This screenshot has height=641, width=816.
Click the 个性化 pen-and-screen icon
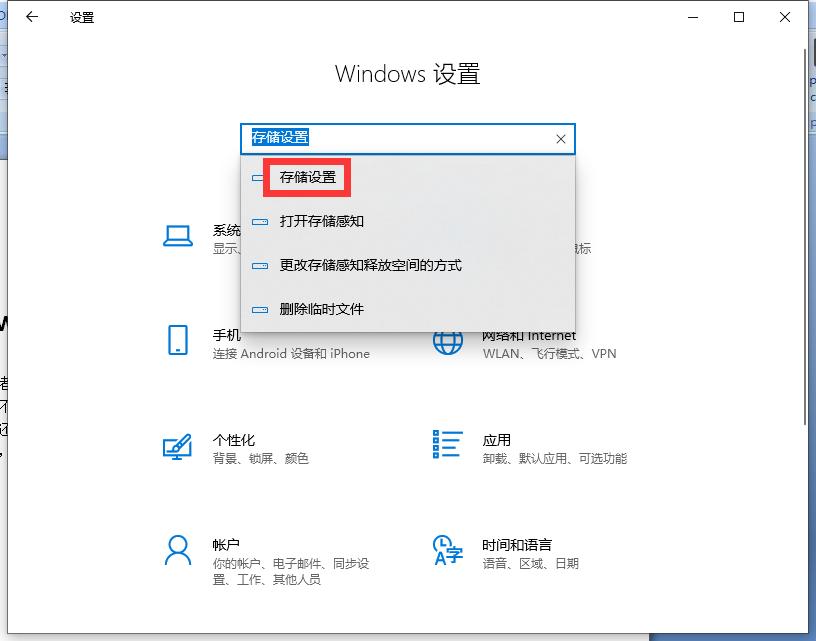(177, 447)
